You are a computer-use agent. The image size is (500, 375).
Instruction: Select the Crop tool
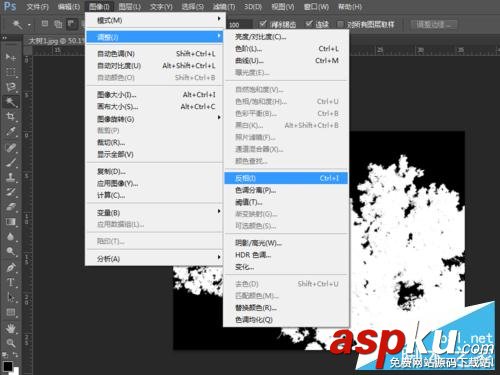(x=11, y=116)
